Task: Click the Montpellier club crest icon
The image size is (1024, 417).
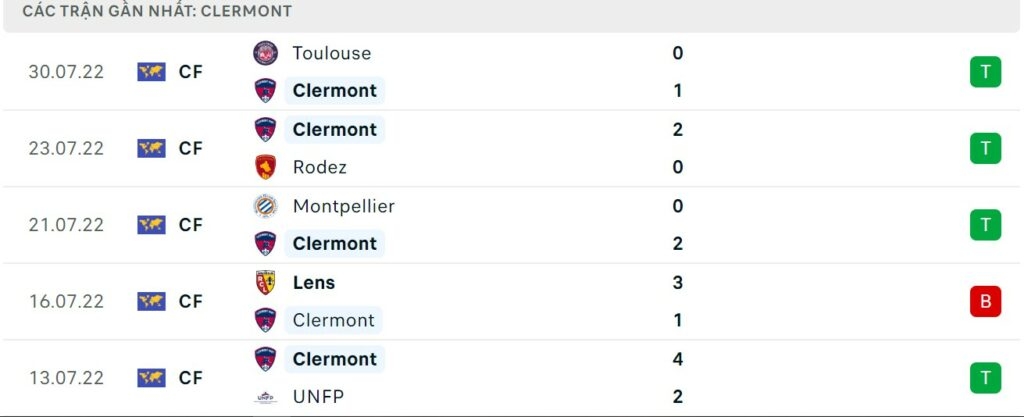Action: (265, 206)
